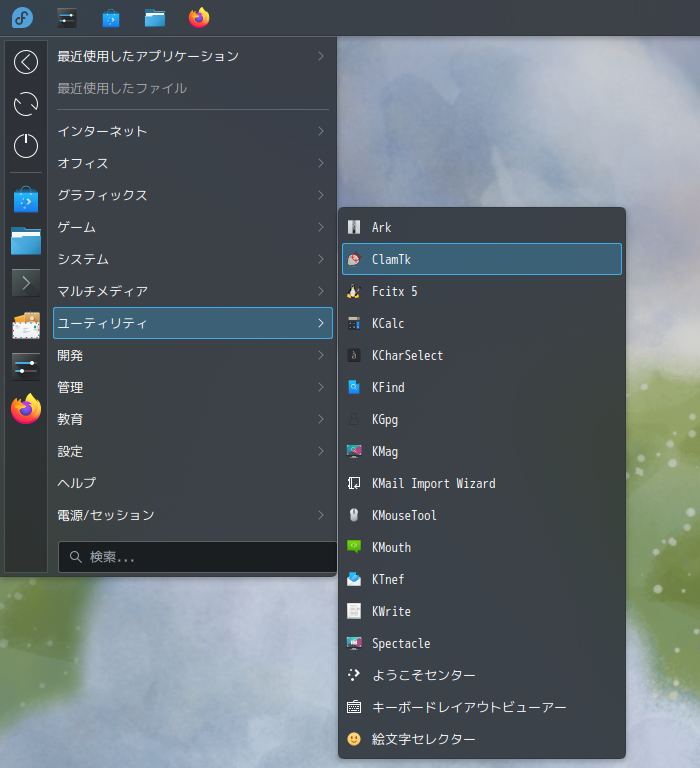Select the ヘルプ menu entry
Image resolution: width=700 pixels, height=768 pixels.
click(193, 483)
